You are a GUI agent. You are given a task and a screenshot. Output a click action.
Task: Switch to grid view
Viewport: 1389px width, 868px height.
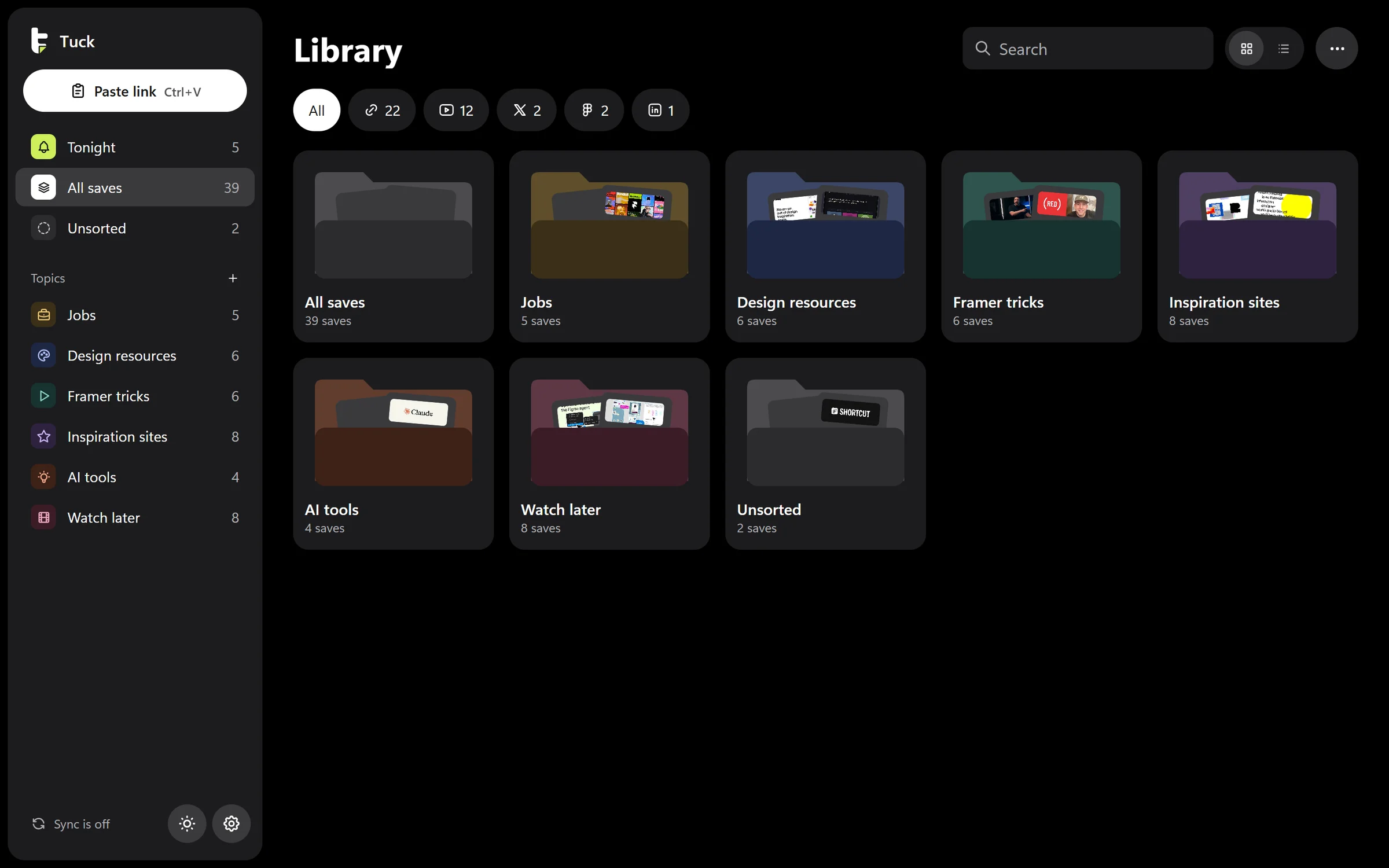[x=1247, y=49]
